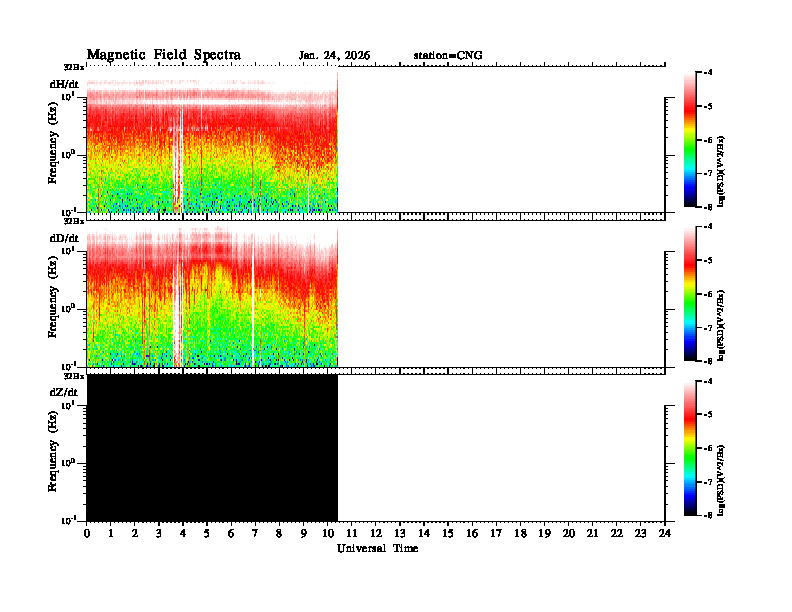The height and width of the screenshot is (612, 792).
Task: Click hour "9" on the time axis
Action: pyautogui.click(x=304, y=534)
